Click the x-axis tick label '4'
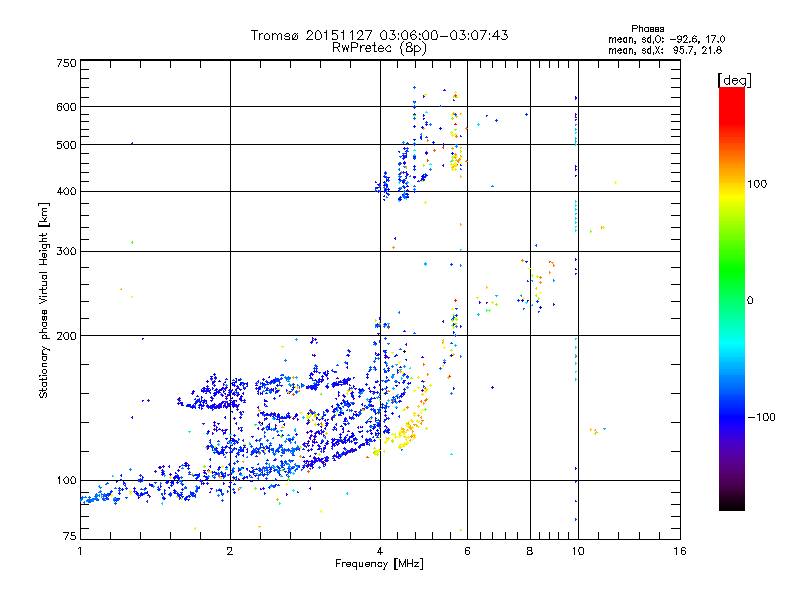 380,551
